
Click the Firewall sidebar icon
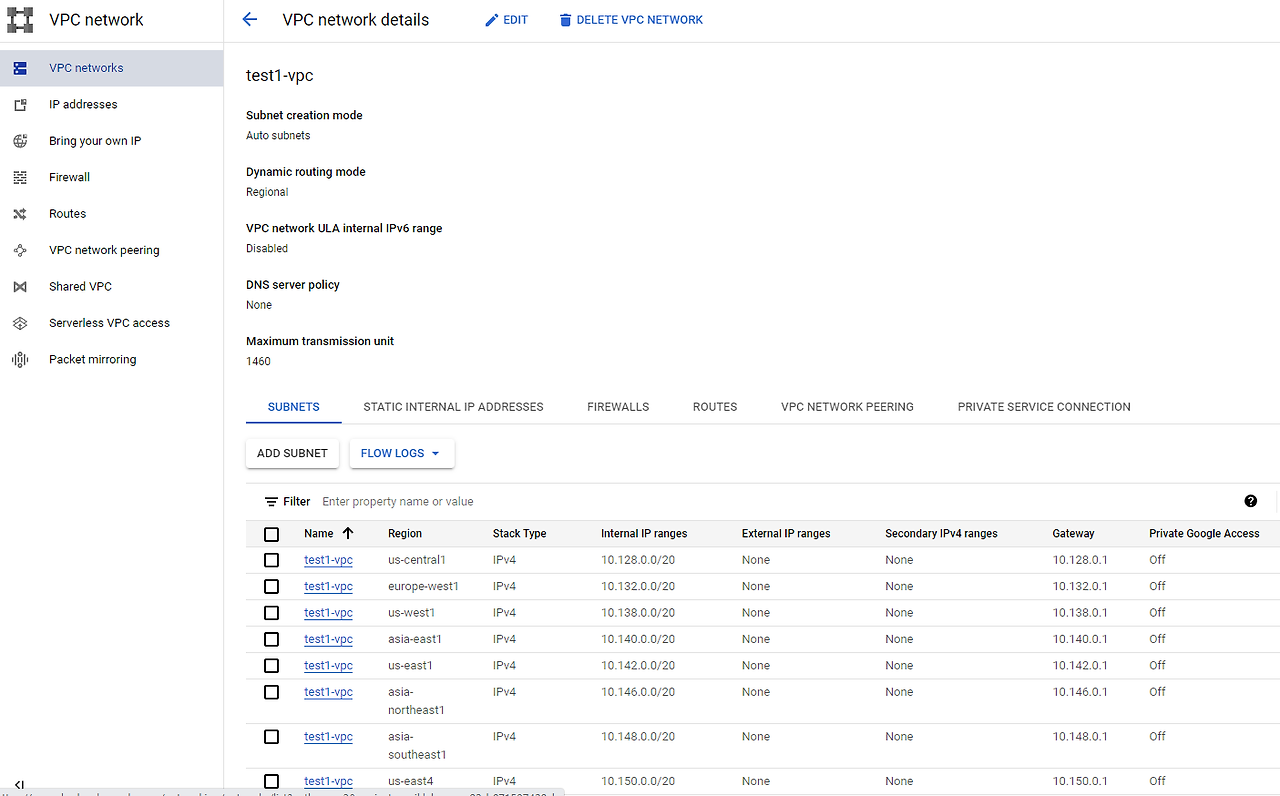(x=20, y=178)
